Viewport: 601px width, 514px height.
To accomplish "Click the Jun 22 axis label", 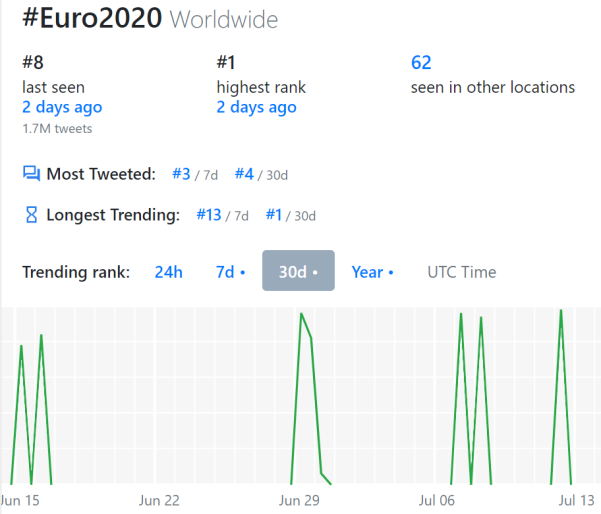I will point(159,499).
